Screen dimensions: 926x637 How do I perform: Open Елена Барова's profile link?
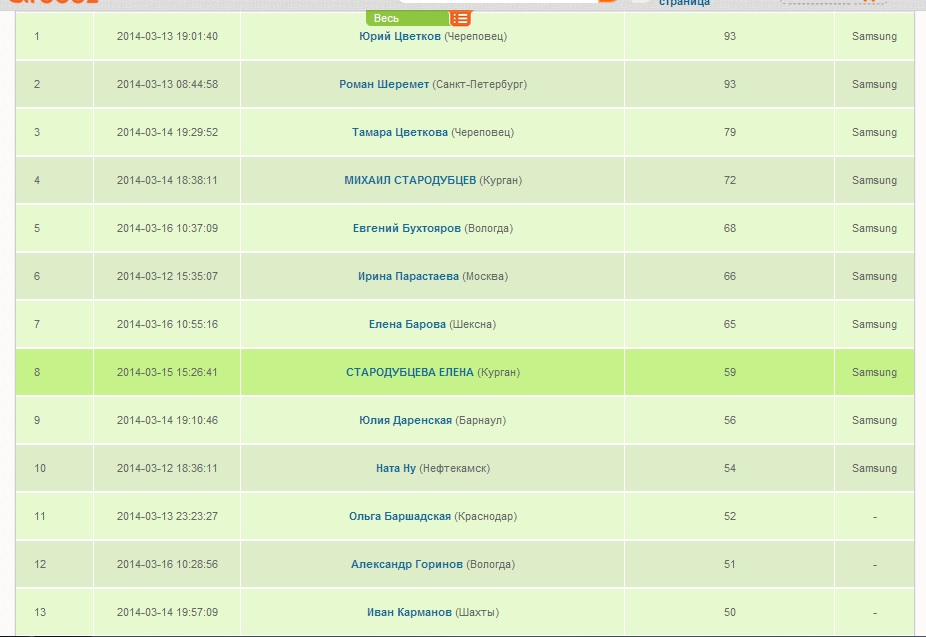coord(407,324)
